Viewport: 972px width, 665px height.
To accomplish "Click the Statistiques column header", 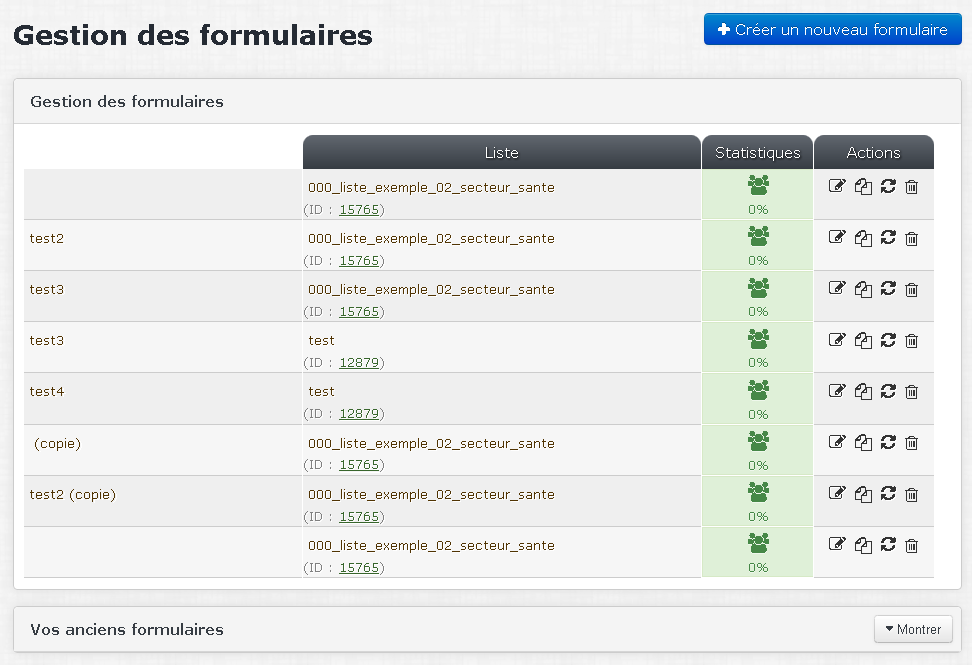I will click(x=758, y=152).
